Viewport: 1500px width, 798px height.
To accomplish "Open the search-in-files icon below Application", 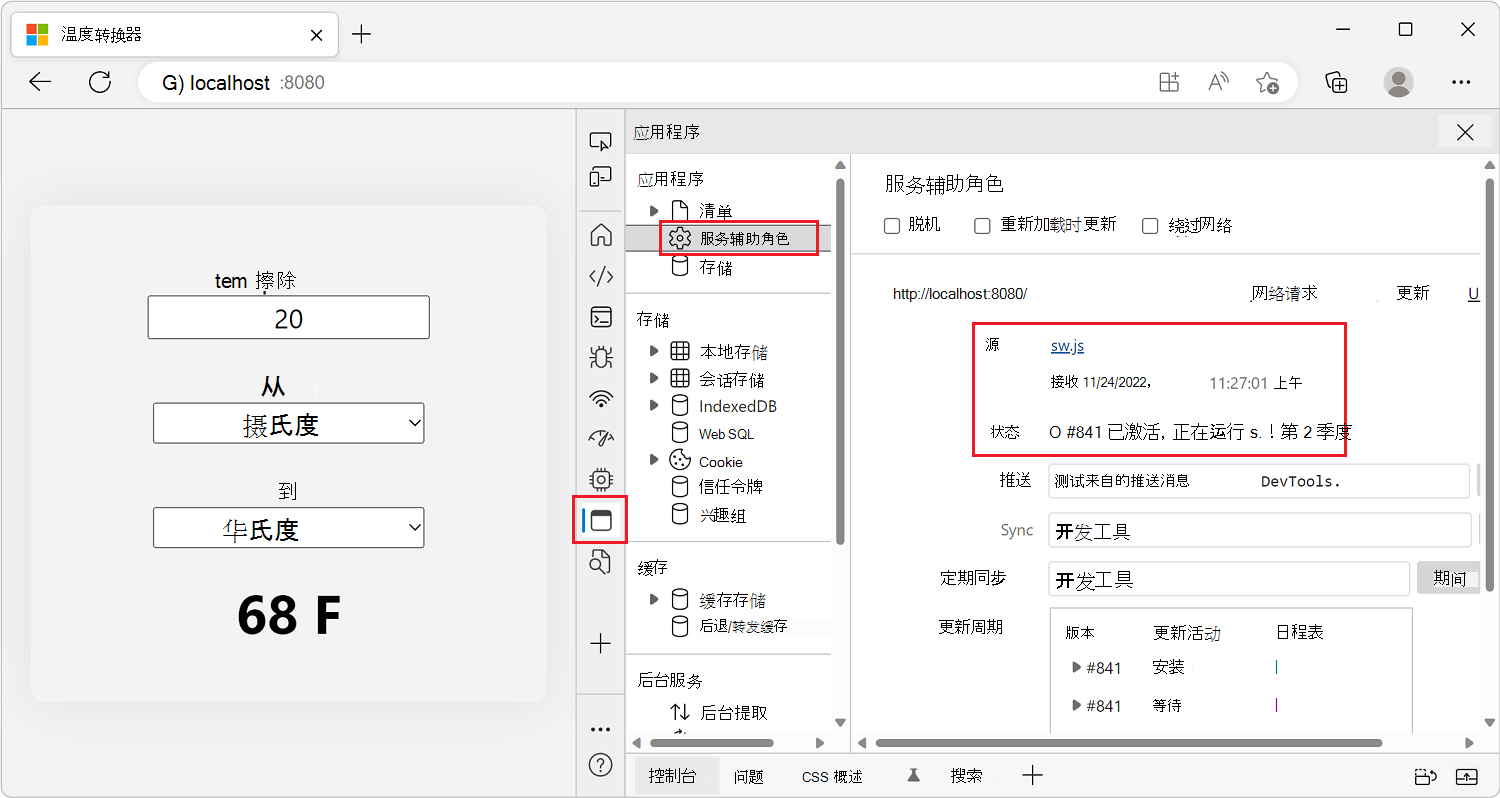I will click(600, 562).
